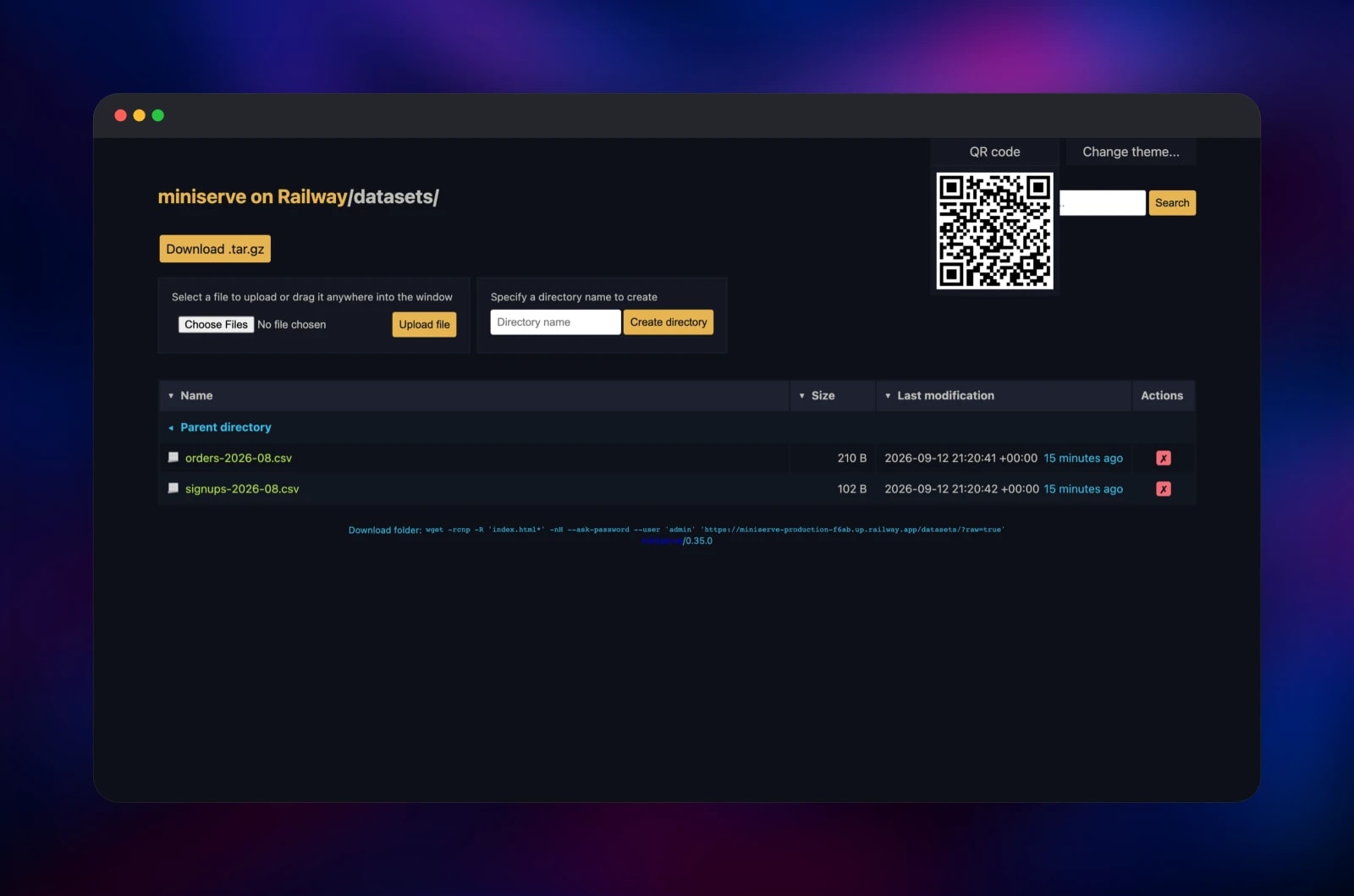Click the 'No file chosen' label
This screenshot has width=1354, height=896.
click(291, 324)
